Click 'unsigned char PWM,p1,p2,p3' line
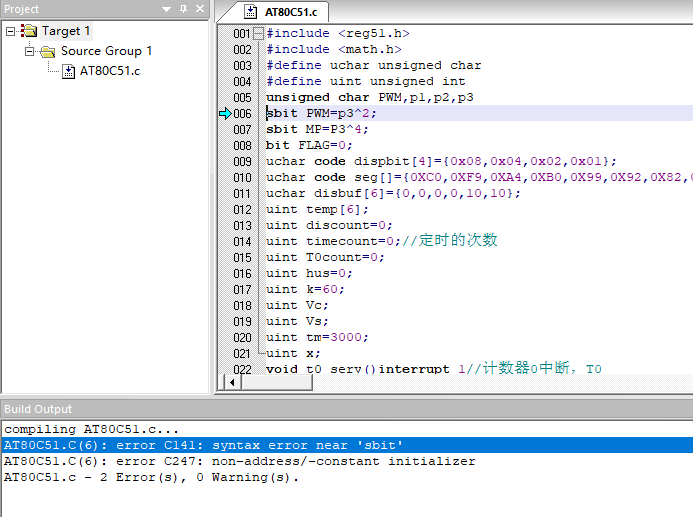 tap(369, 97)
